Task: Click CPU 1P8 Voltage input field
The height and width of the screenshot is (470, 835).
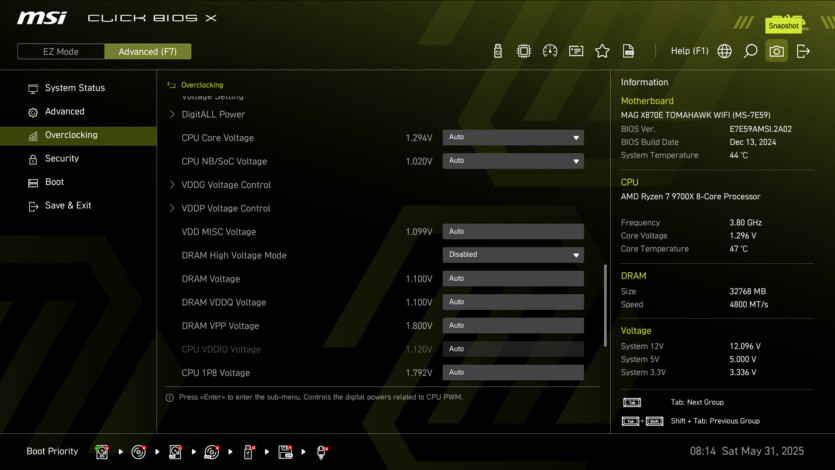Action: (x=513, y=373)
